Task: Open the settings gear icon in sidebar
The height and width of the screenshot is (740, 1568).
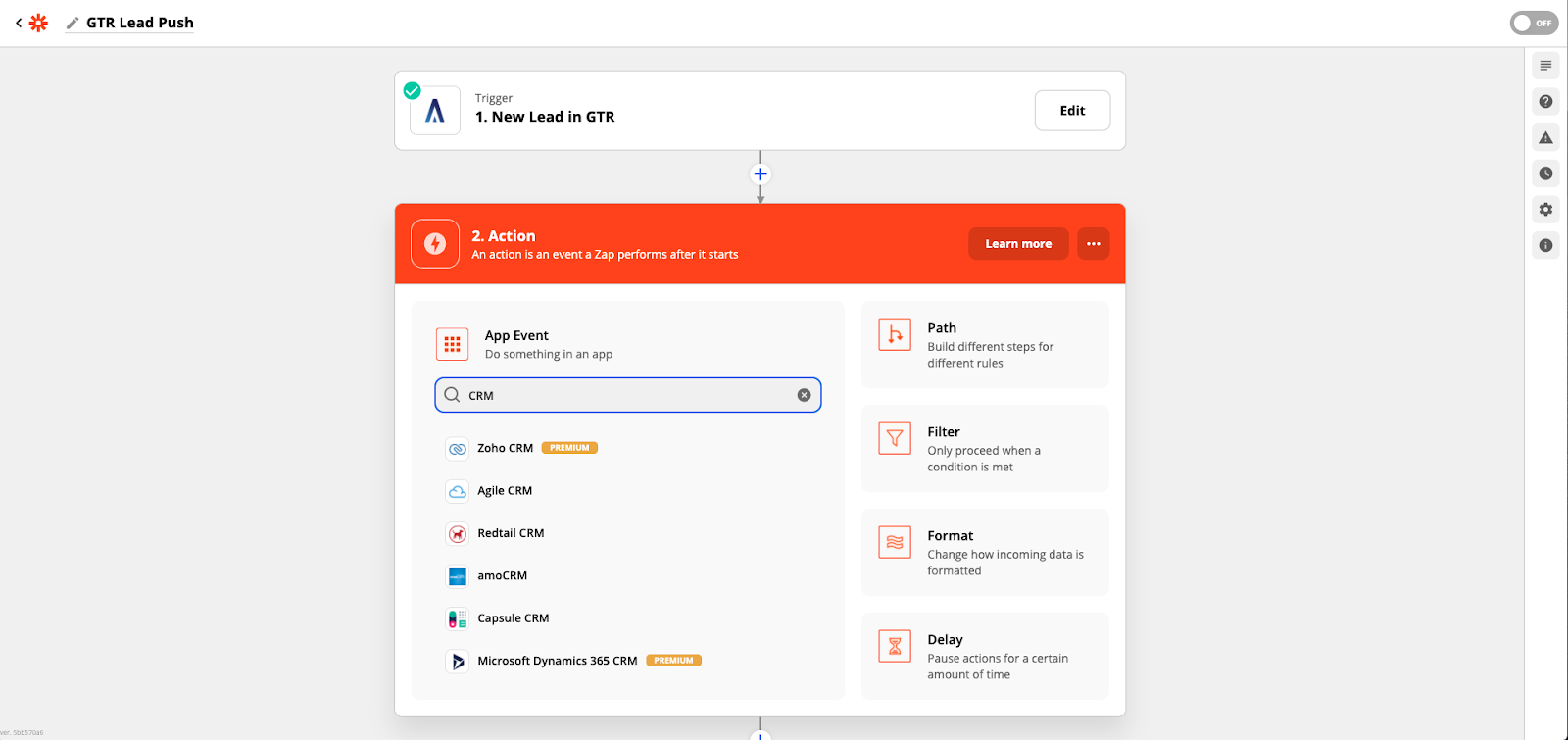Action: point(1545,210)
